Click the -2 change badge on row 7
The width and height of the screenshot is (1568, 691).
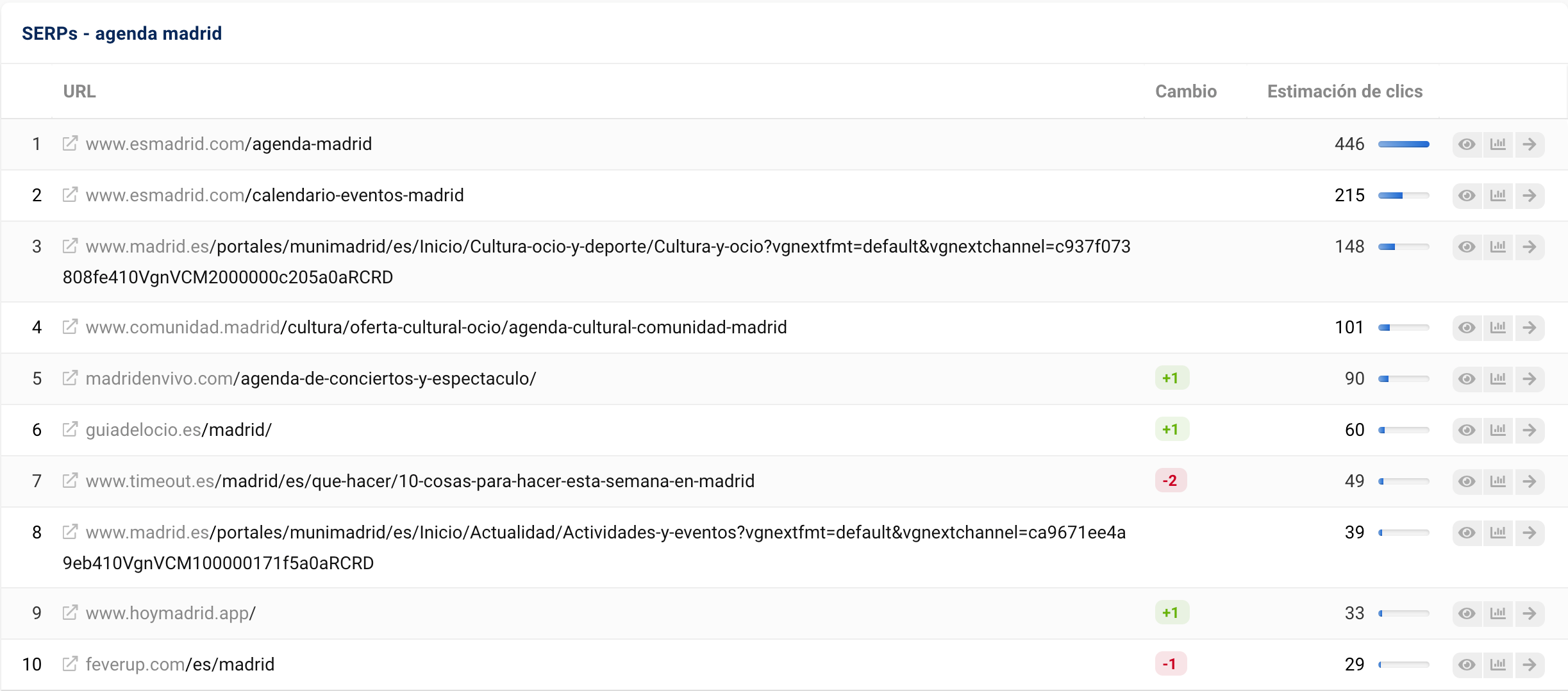pyautogui.click(x=1170, y=481)
